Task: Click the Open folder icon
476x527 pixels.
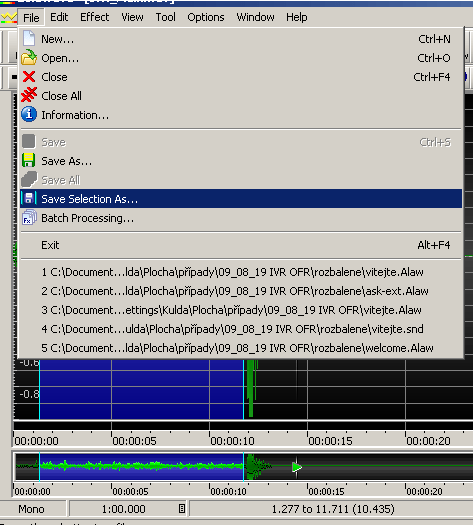Action: tap(29, 57)
